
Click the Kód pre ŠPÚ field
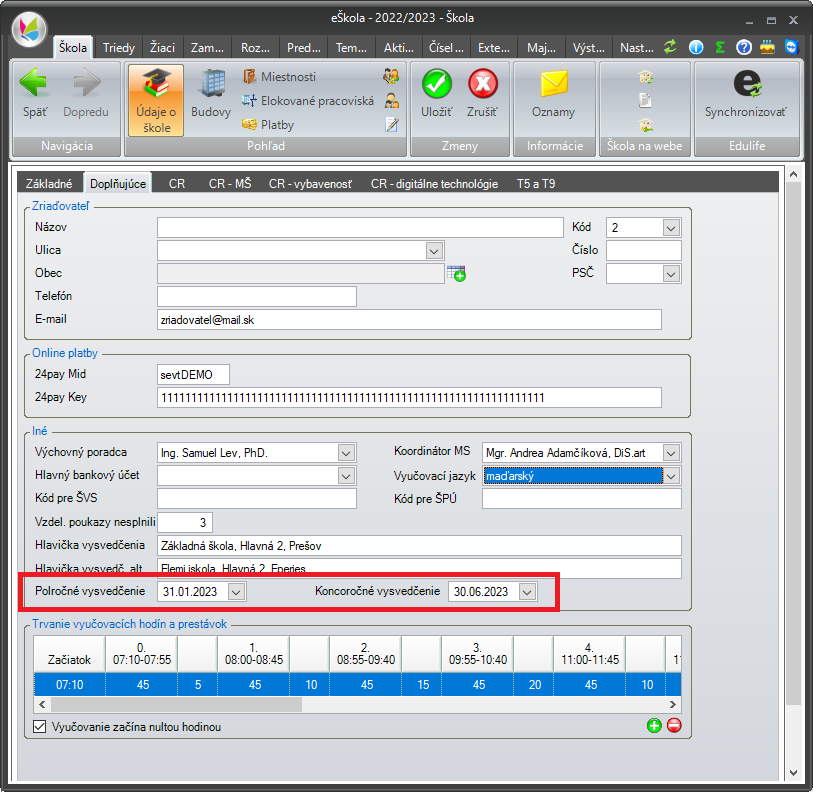(x=582, y=498)
